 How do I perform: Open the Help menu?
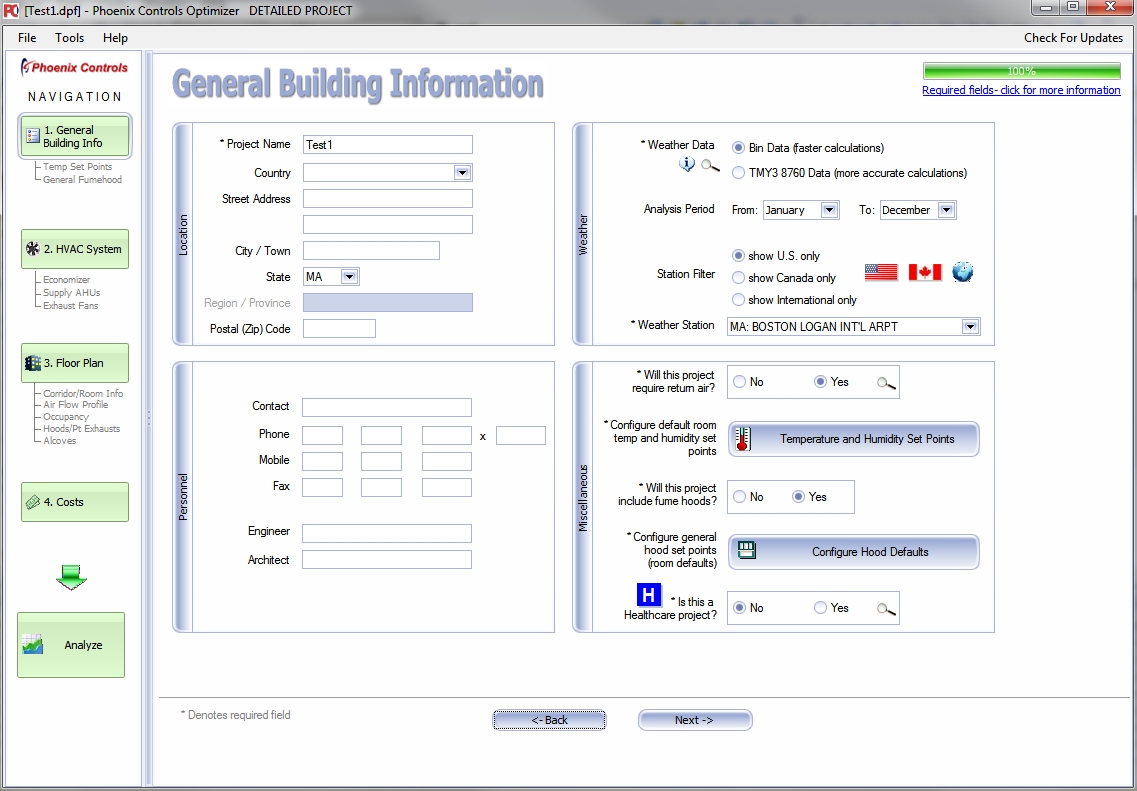tap(115, 38)
